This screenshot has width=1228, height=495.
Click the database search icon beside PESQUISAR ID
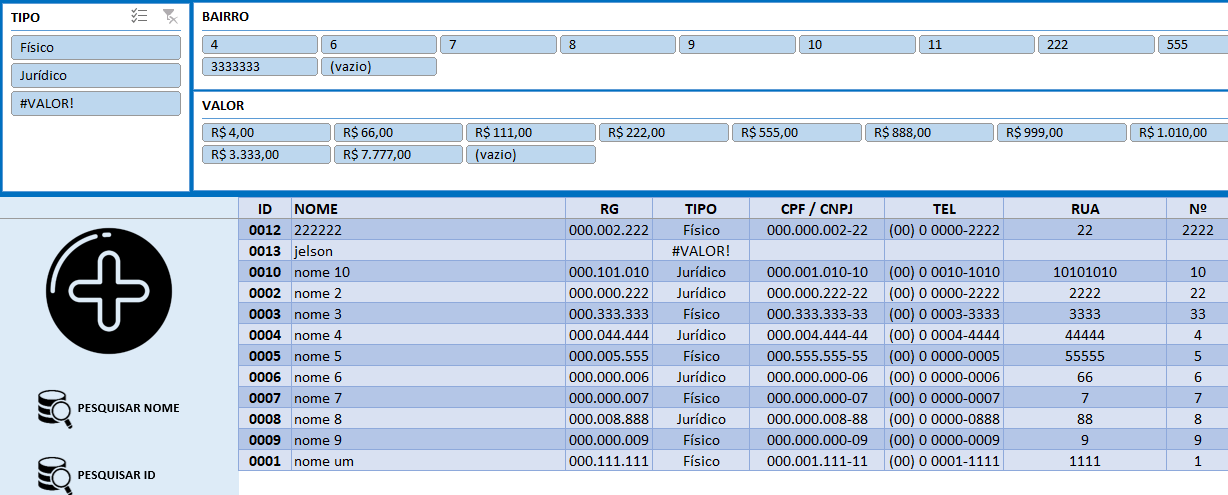54,474
